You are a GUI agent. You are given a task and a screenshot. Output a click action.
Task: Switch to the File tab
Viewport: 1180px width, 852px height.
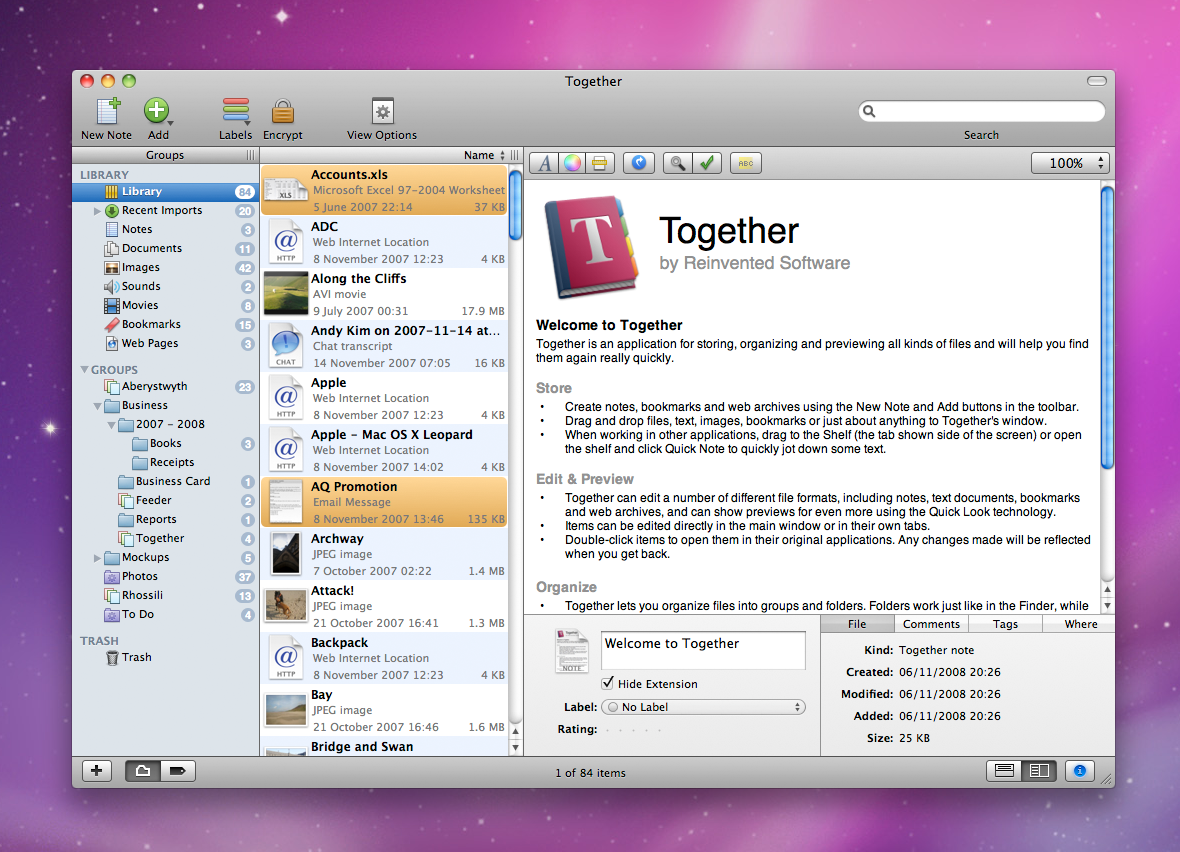point(857,624)
